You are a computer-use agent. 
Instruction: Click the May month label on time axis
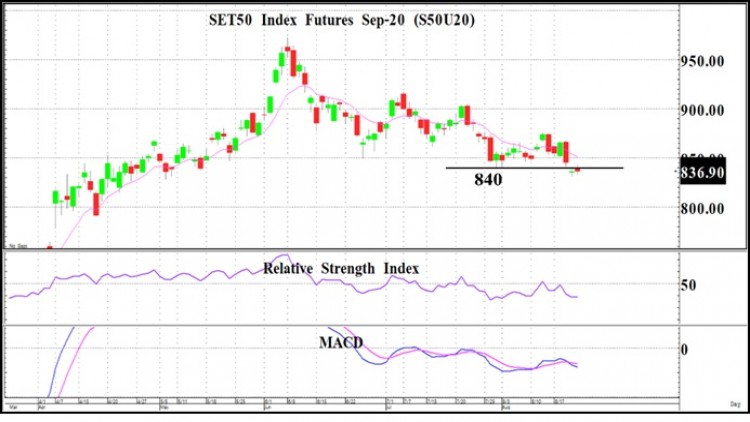(164, 407)
